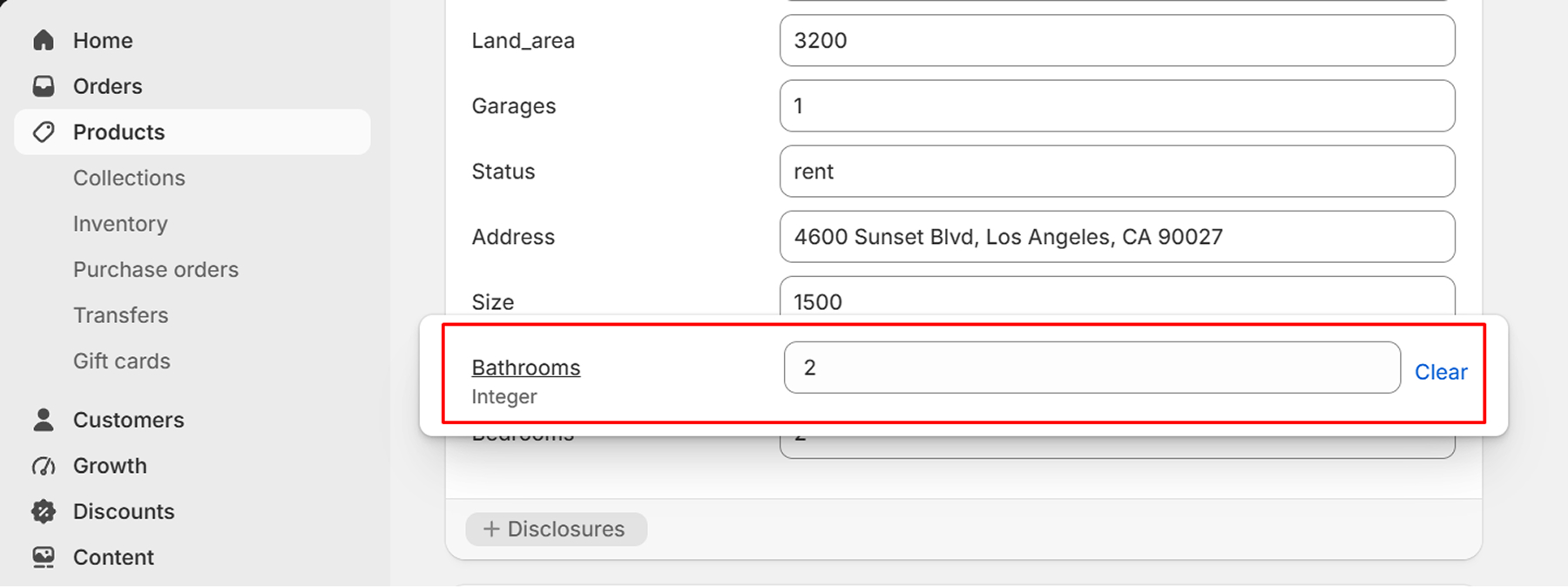
Task: Click the plus icon beside Disclosures
Action: click(491, 529)
